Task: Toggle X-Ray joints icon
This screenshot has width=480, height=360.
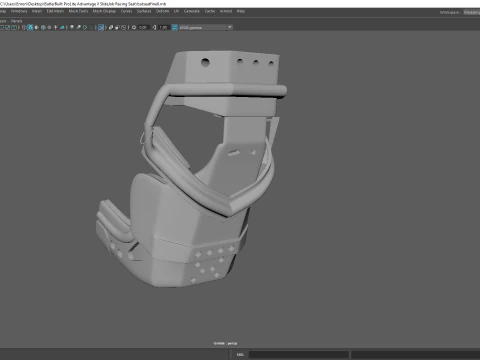Action: click(x=123, y=27)
